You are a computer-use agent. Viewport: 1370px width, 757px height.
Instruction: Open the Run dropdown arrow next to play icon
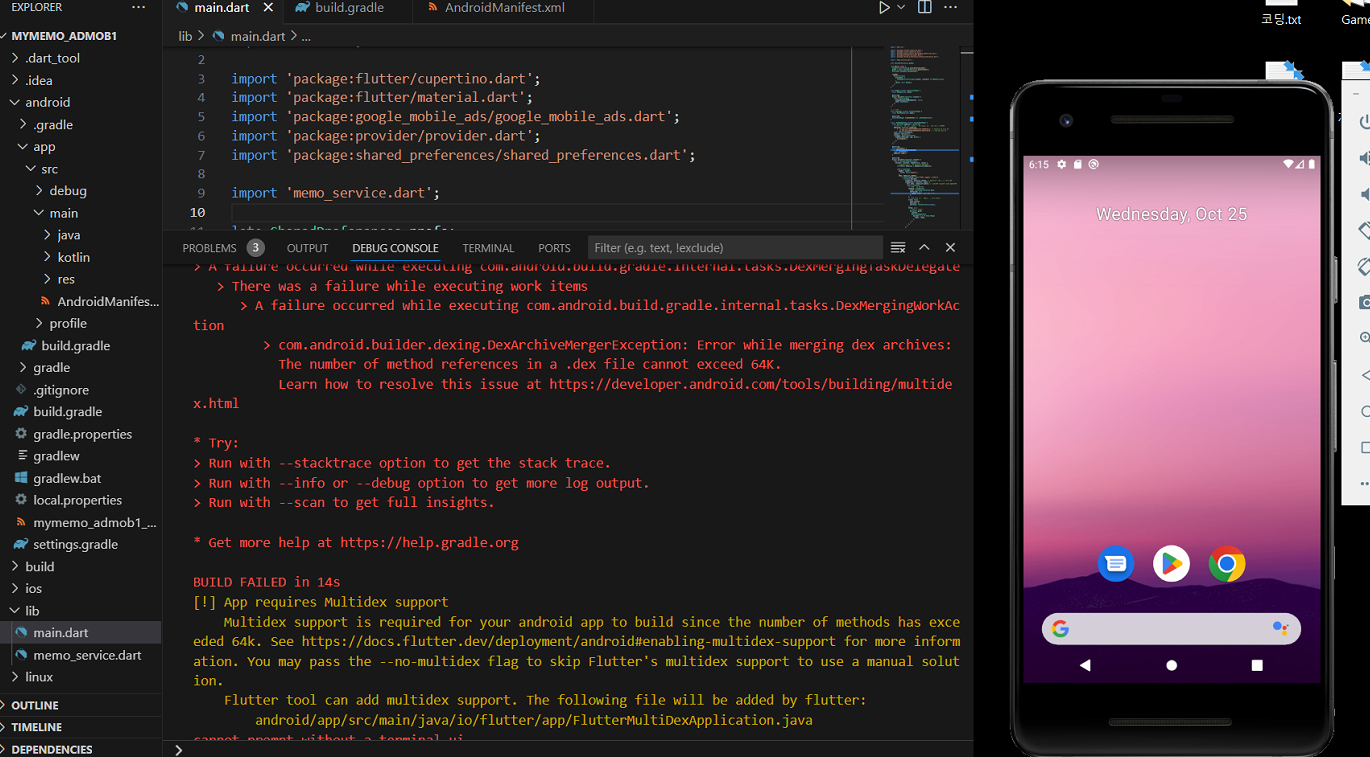pyautogui.click(x=901, y=8)
